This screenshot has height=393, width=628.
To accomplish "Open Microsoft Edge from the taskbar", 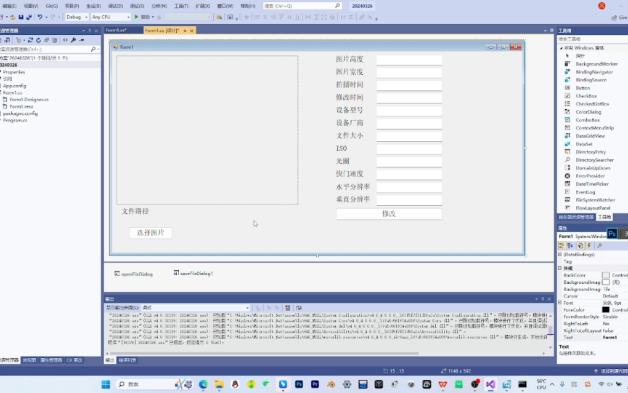I will (x=203, y=385).
